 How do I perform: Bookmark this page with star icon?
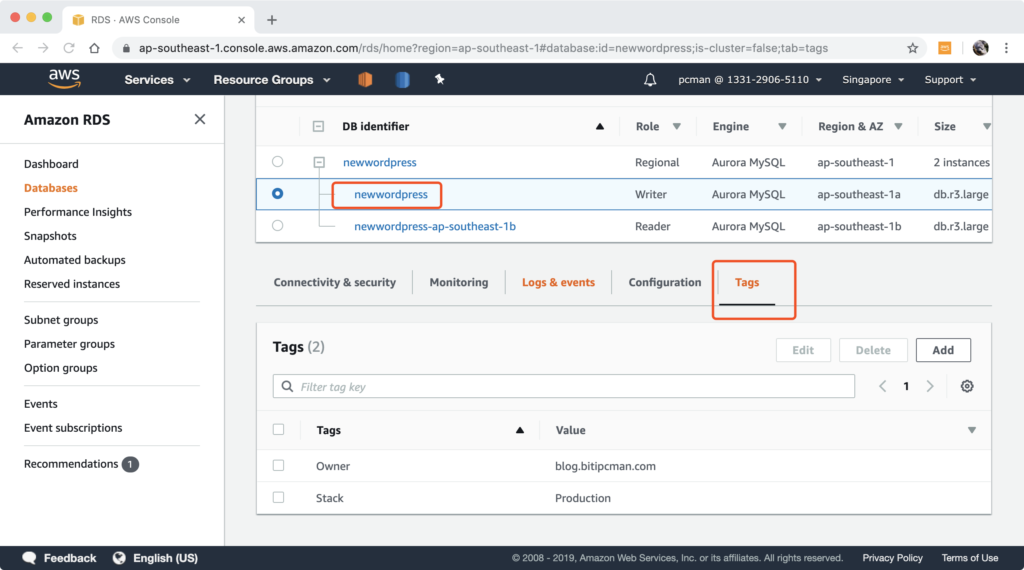912,48
